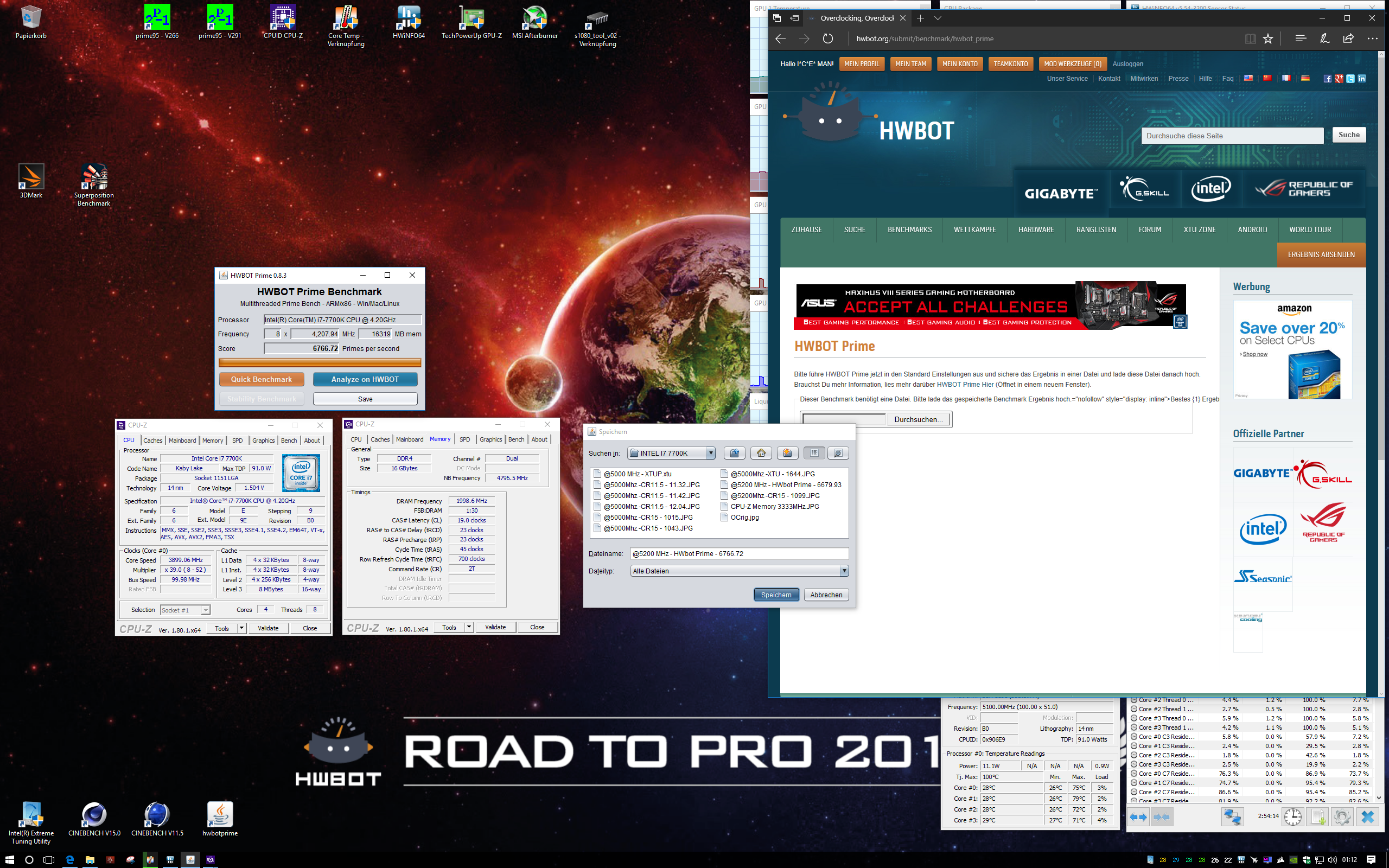Open the Windows Start menu
1389x868 pixels.
pyautogui.click(x=10, y=859)
